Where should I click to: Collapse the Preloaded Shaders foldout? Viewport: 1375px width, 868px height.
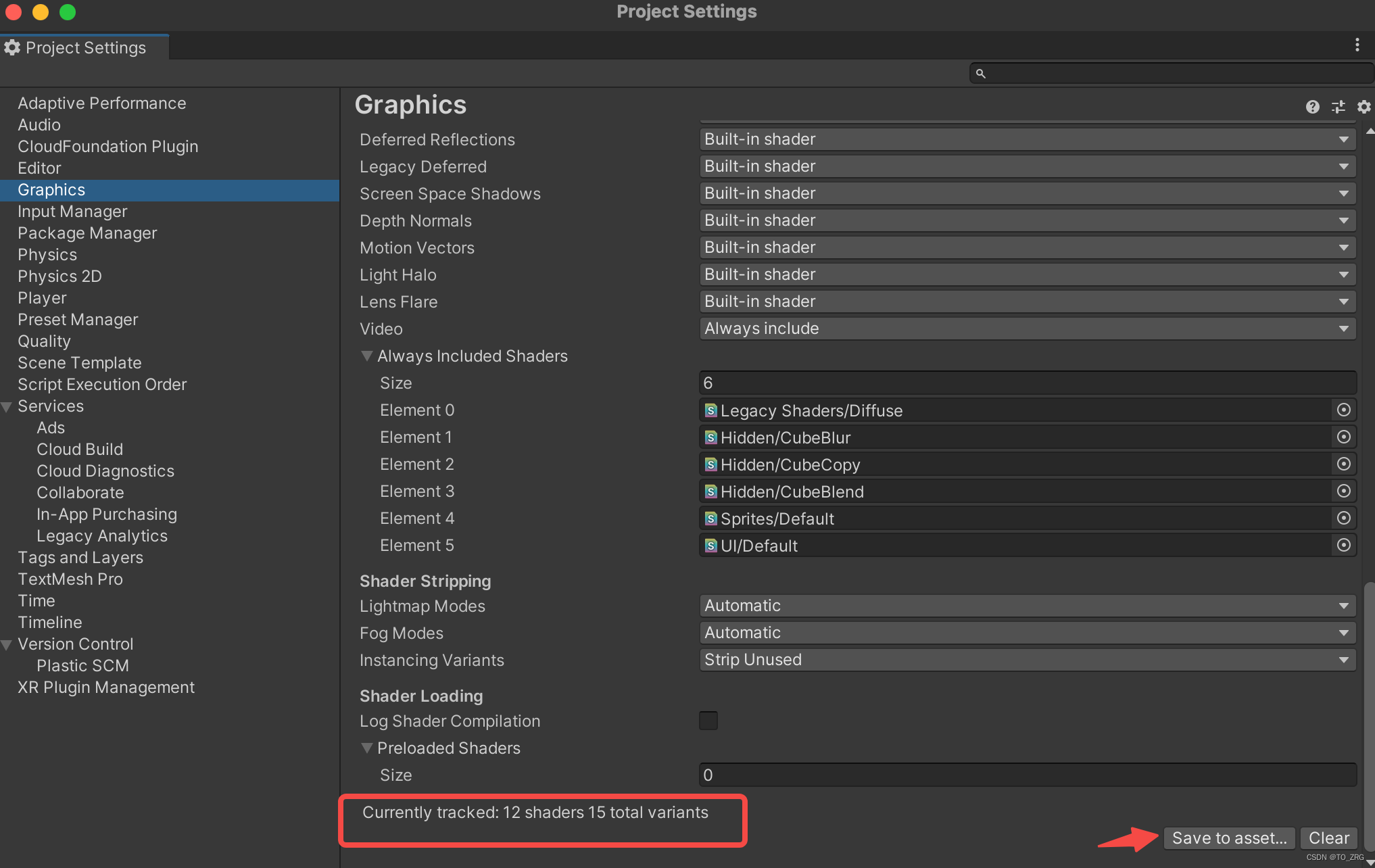[x=367, y=748]
